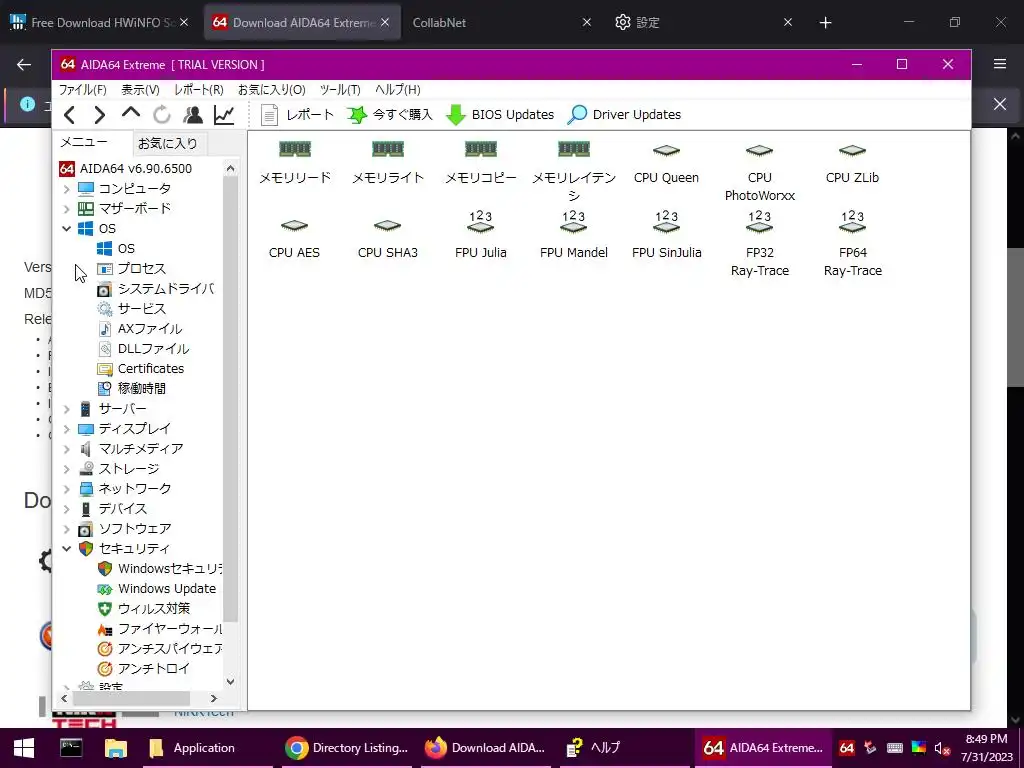Select プロセス in the tree

point(132,268)
